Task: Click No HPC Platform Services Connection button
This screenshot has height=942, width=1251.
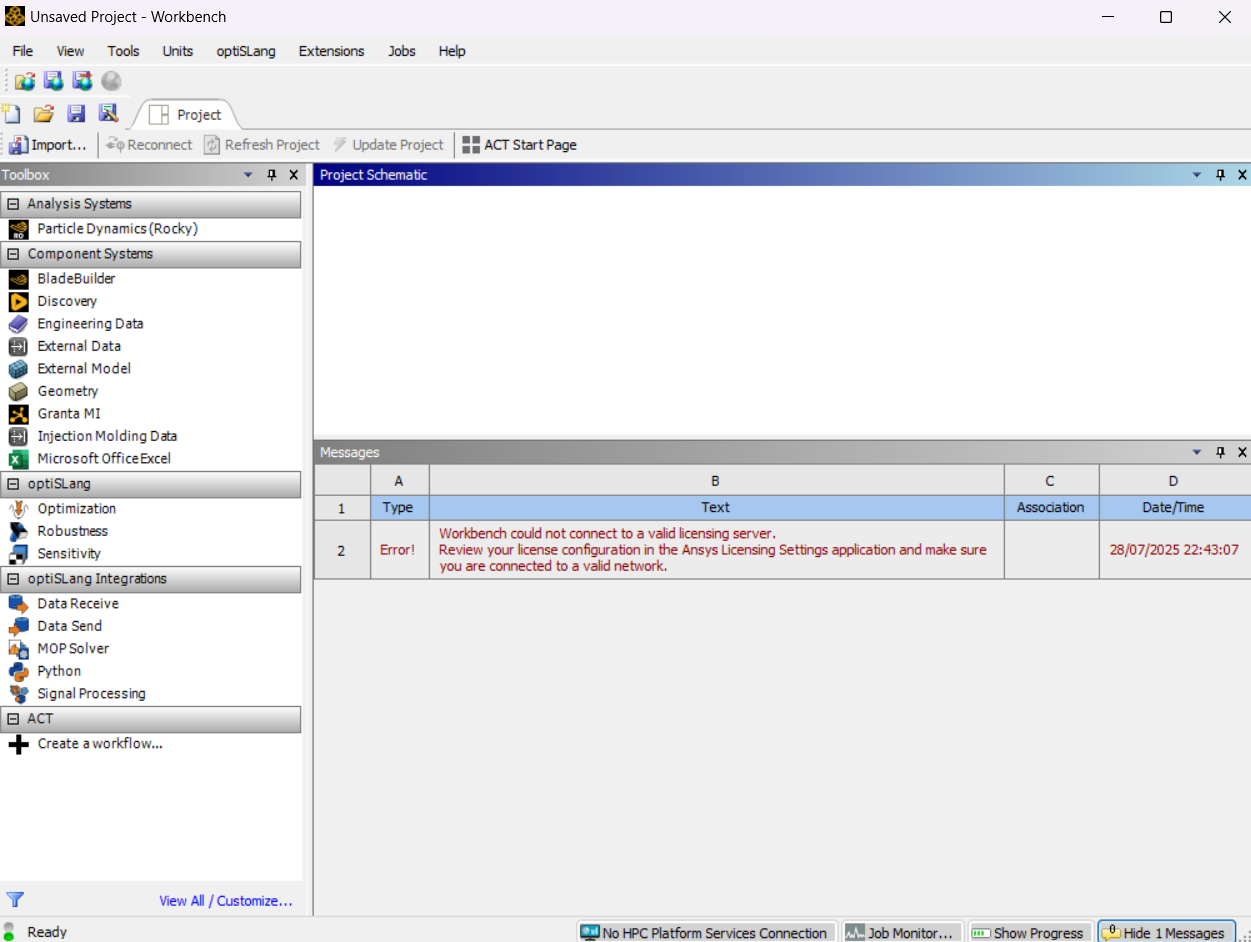Action: [x=705, y=932]
